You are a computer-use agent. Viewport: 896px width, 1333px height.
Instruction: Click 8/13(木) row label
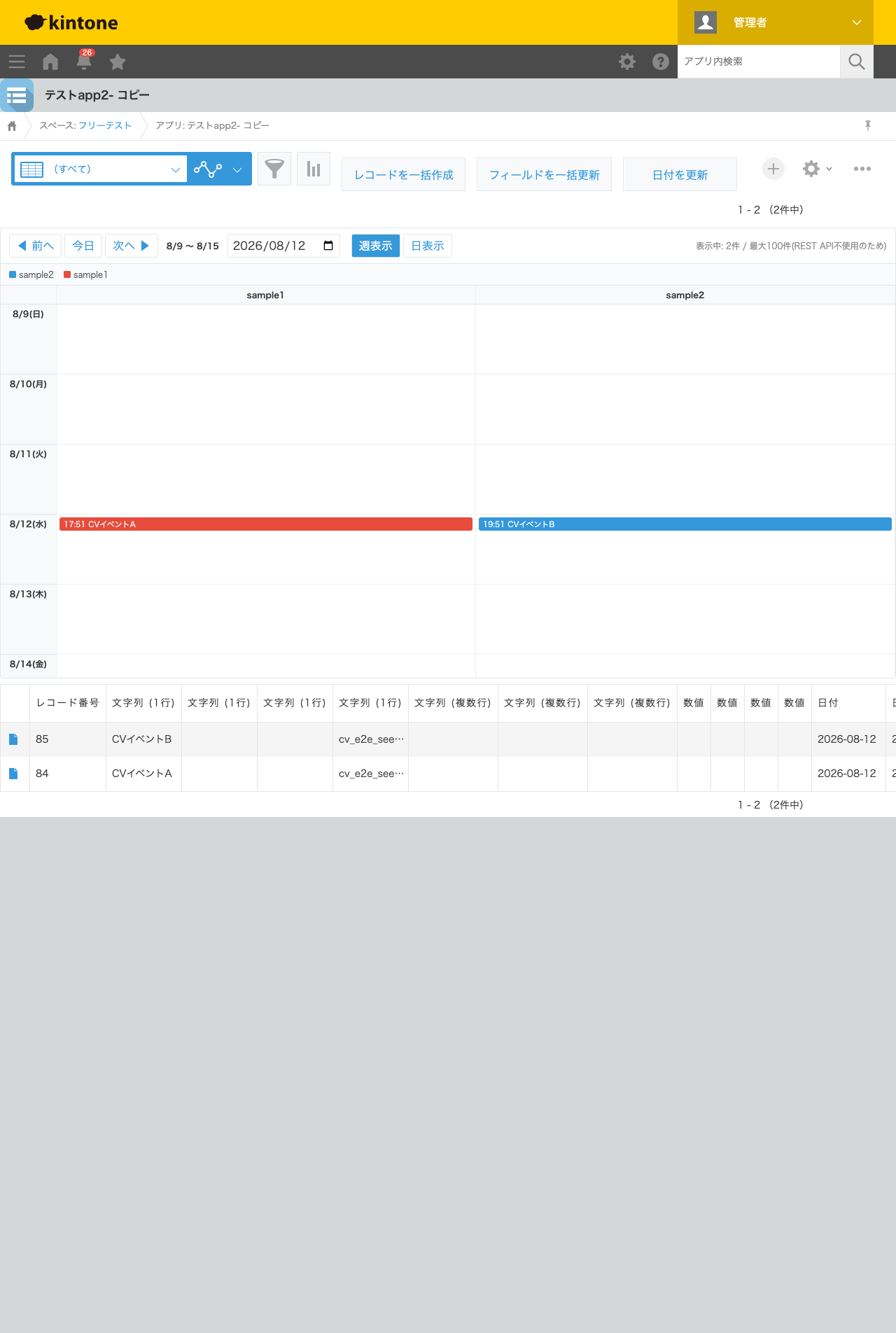pos(28,594)
